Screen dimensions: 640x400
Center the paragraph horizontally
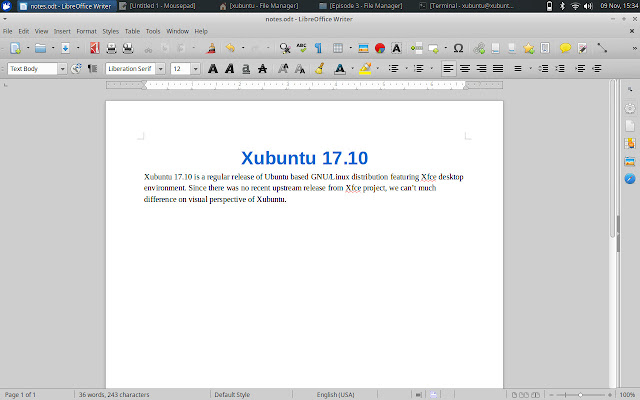[465, 69]
